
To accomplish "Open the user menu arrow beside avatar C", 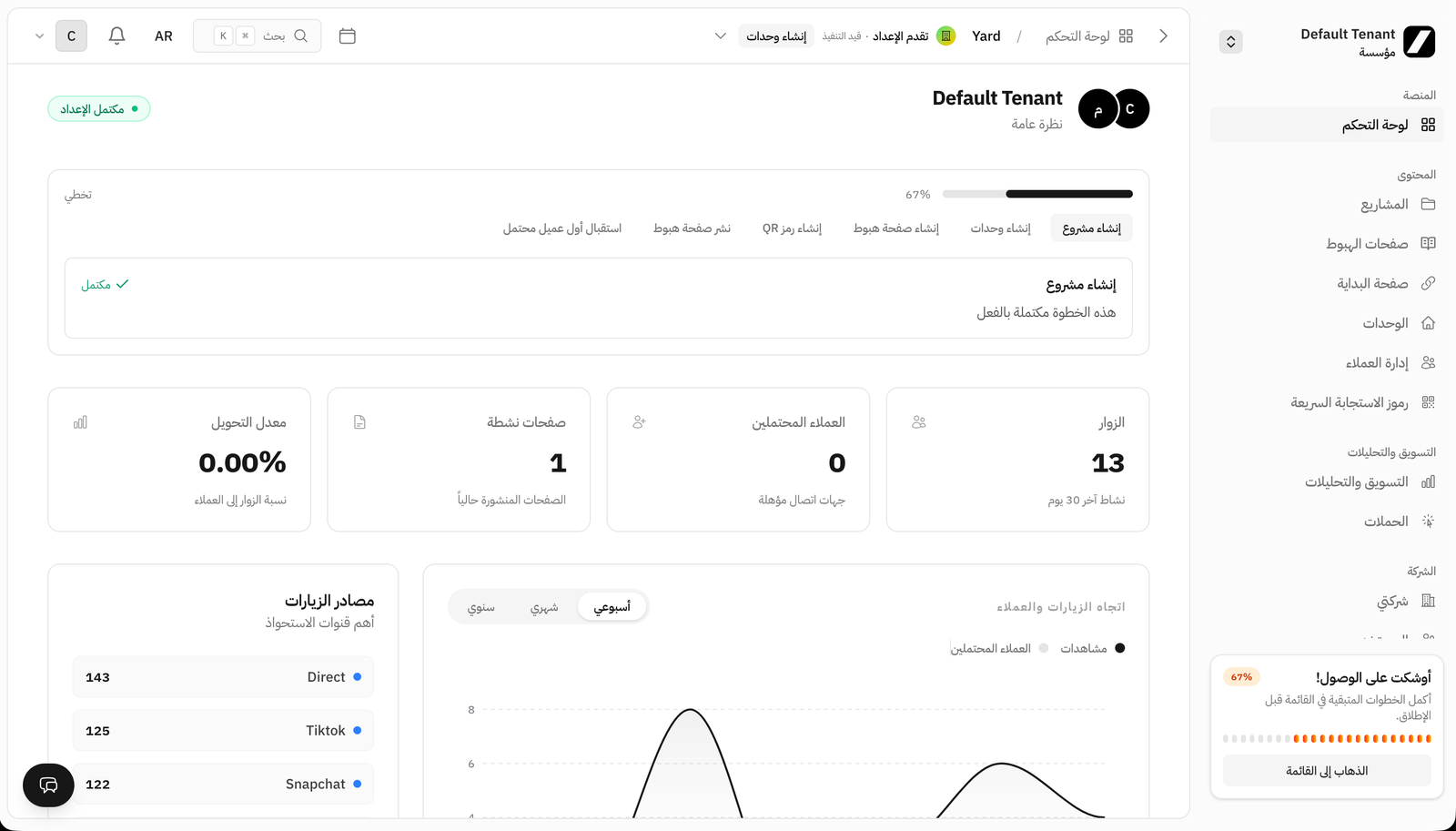I will tap(39, 36).
